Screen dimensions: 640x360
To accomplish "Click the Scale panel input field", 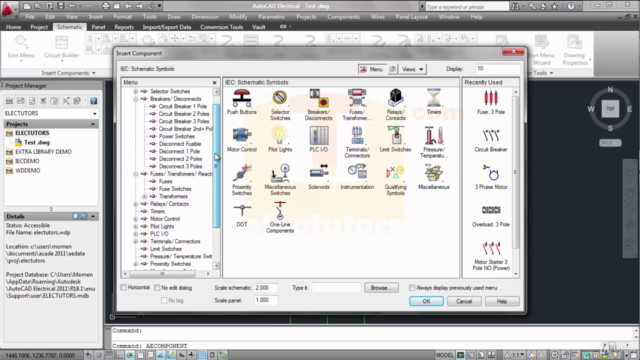I will [x=265, y=300].
